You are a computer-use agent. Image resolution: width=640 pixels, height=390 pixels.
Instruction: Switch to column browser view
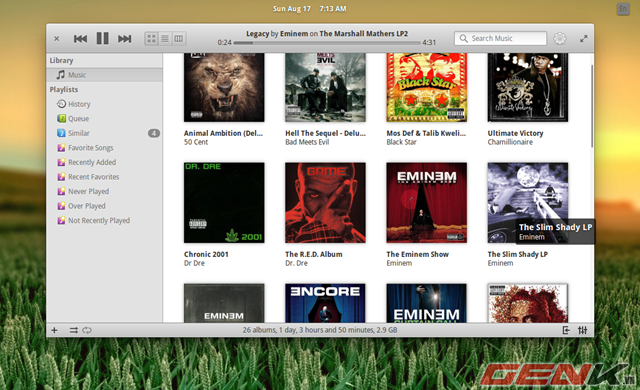click(x=179, y=39)
